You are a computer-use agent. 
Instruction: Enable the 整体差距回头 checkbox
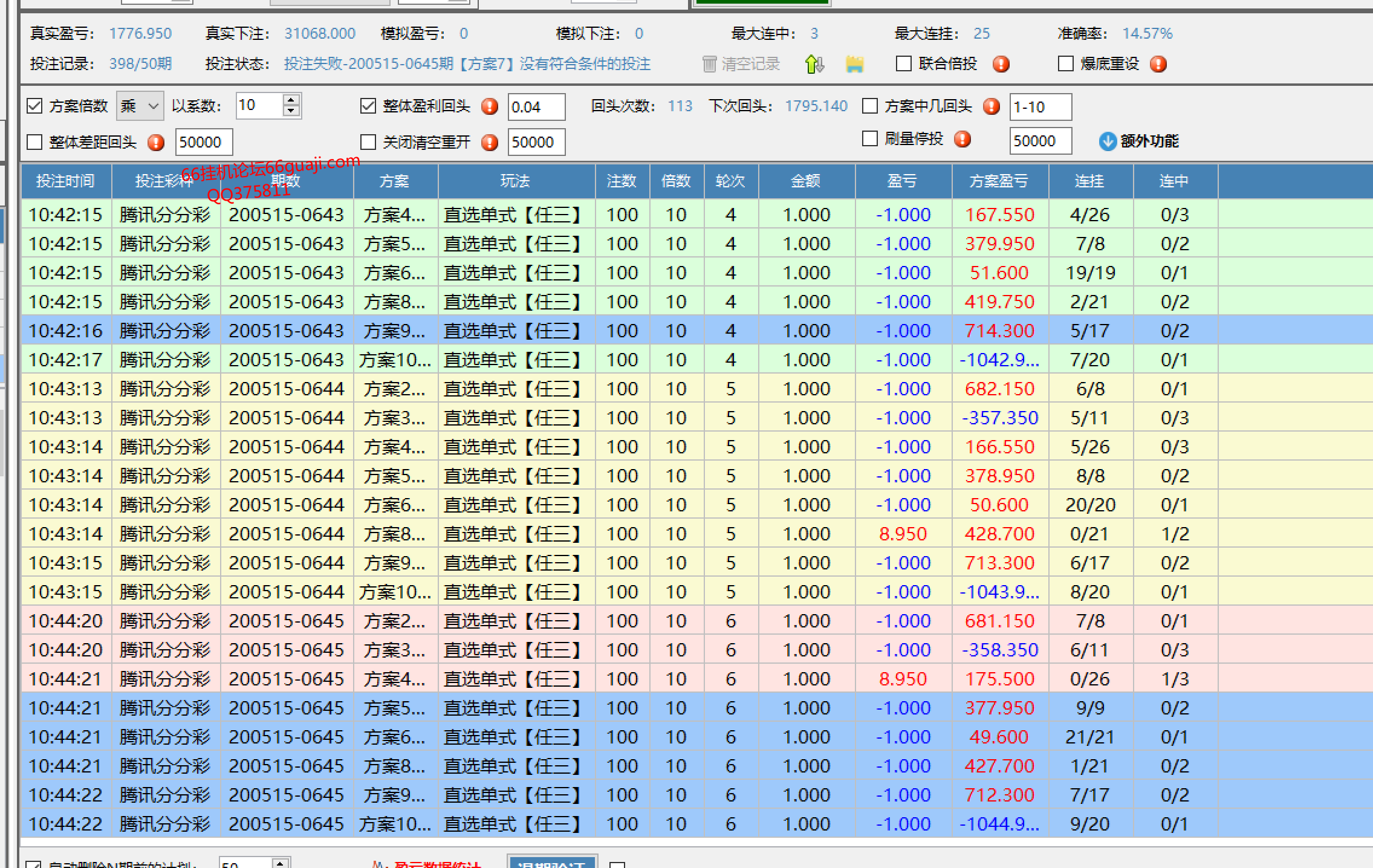pyautogui.click(x=34, y=142)
